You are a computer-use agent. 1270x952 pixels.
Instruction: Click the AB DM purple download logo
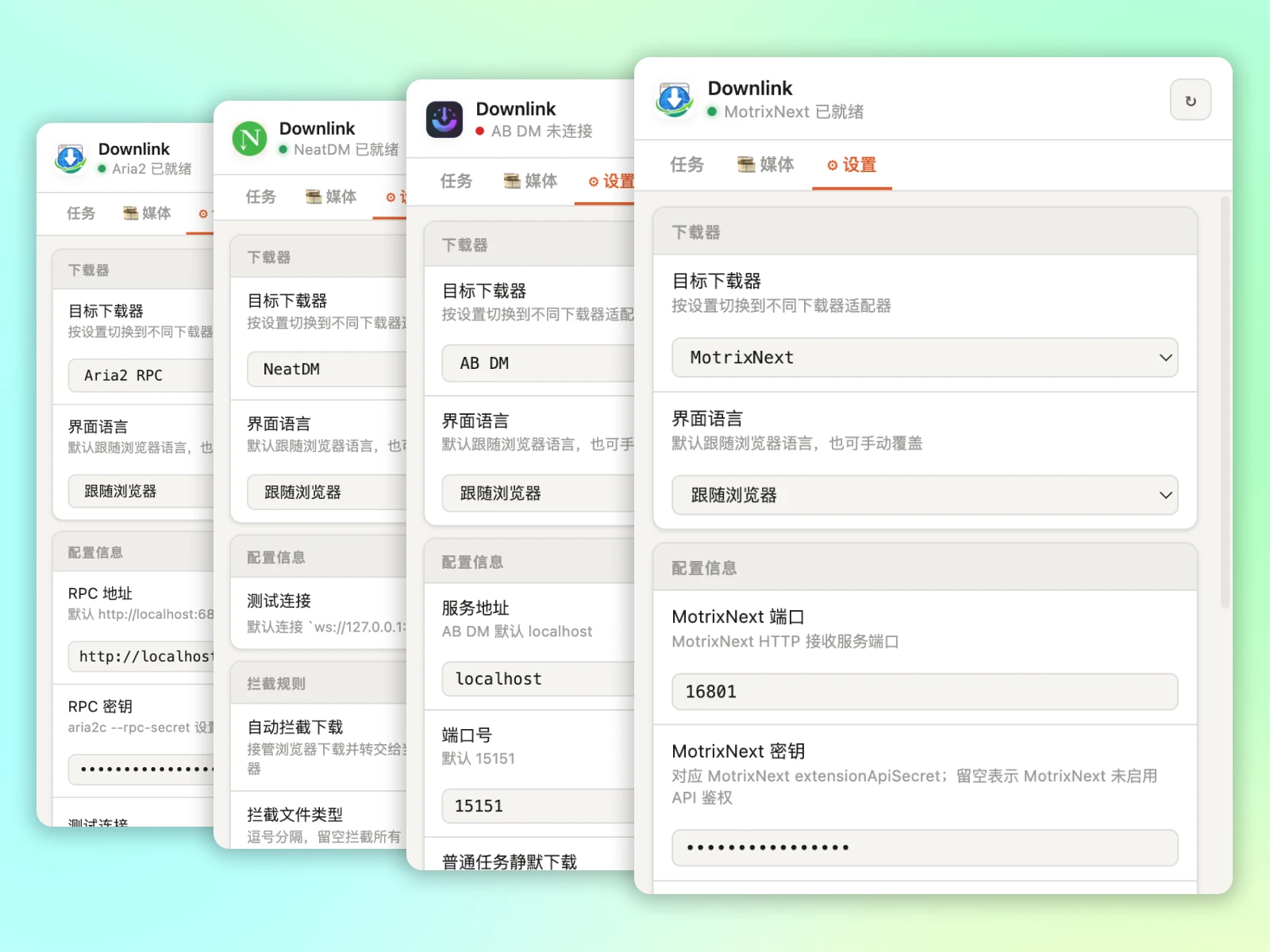[445, 120]
